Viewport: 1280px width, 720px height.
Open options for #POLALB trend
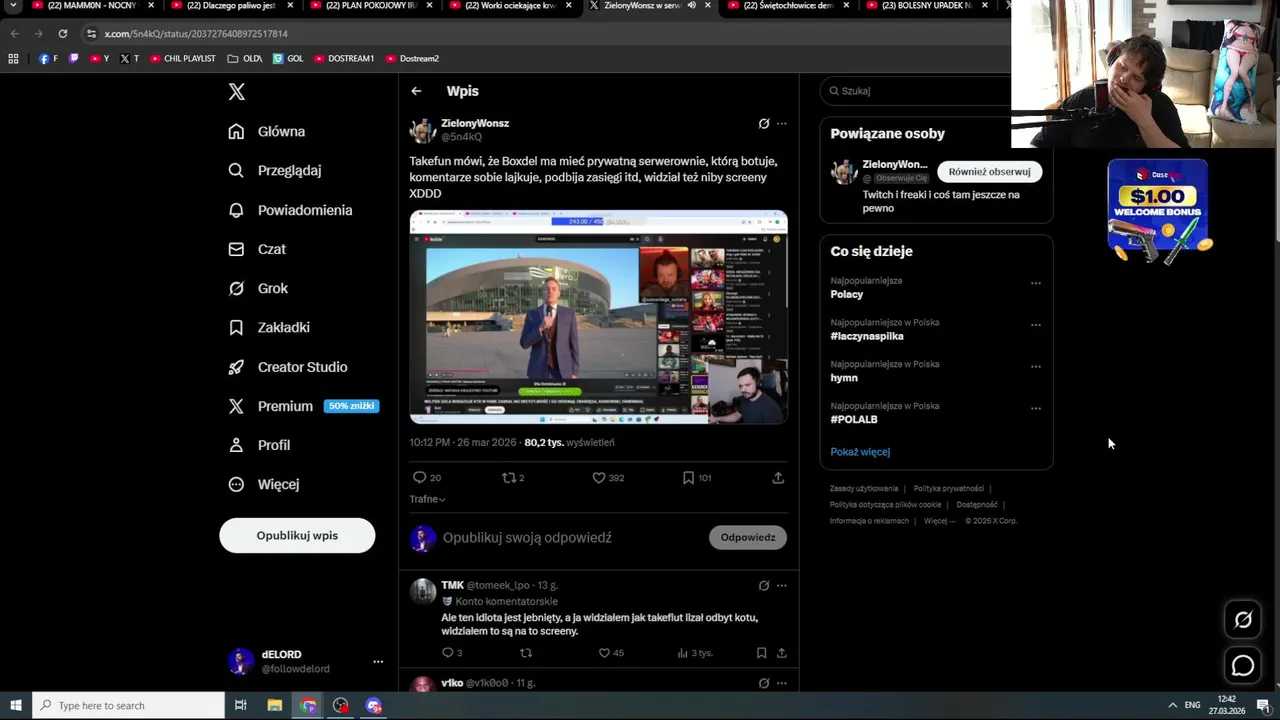click(1036, 408)
